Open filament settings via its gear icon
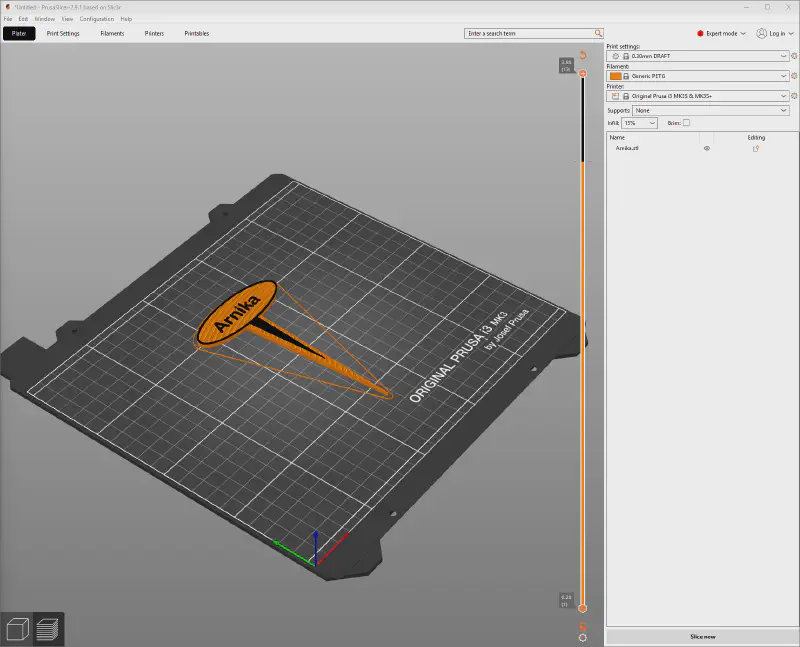This screenshot has height=647, width=800. click(793, 75)
